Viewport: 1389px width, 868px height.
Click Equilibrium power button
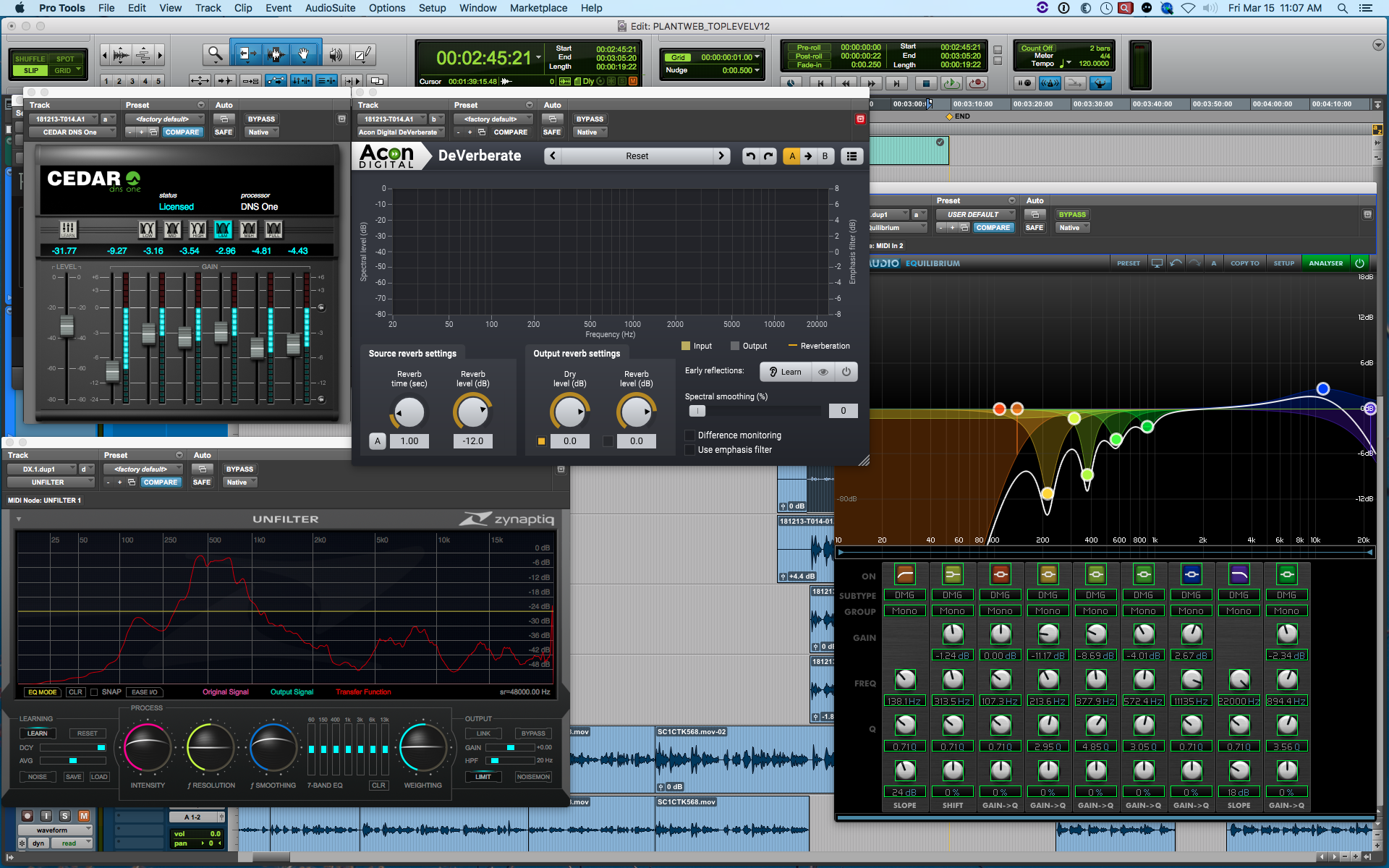click(x=1359, y=263)
